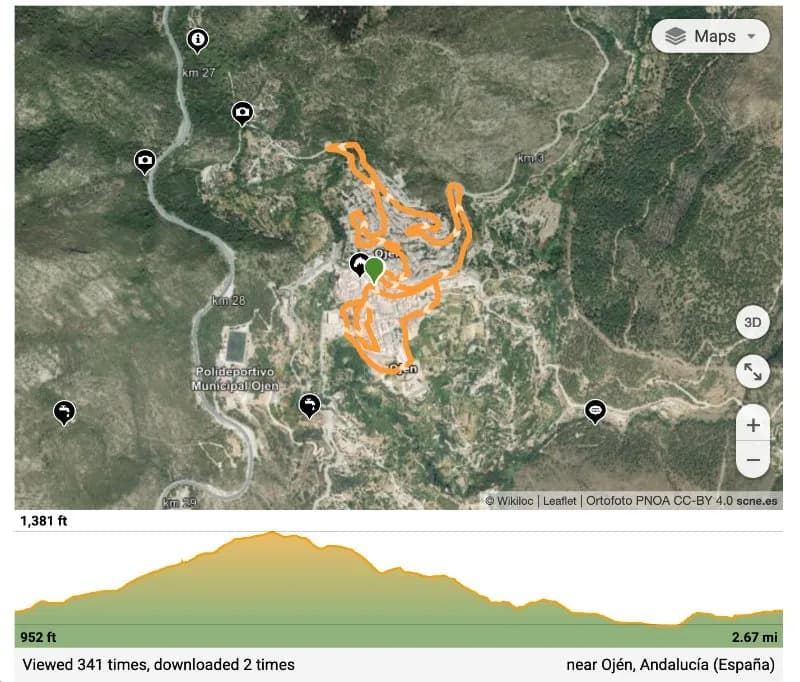800x682 pixels.
Task: Click the peak of the elevation profile
Action: pyautogui.click(x=272, y=534)
